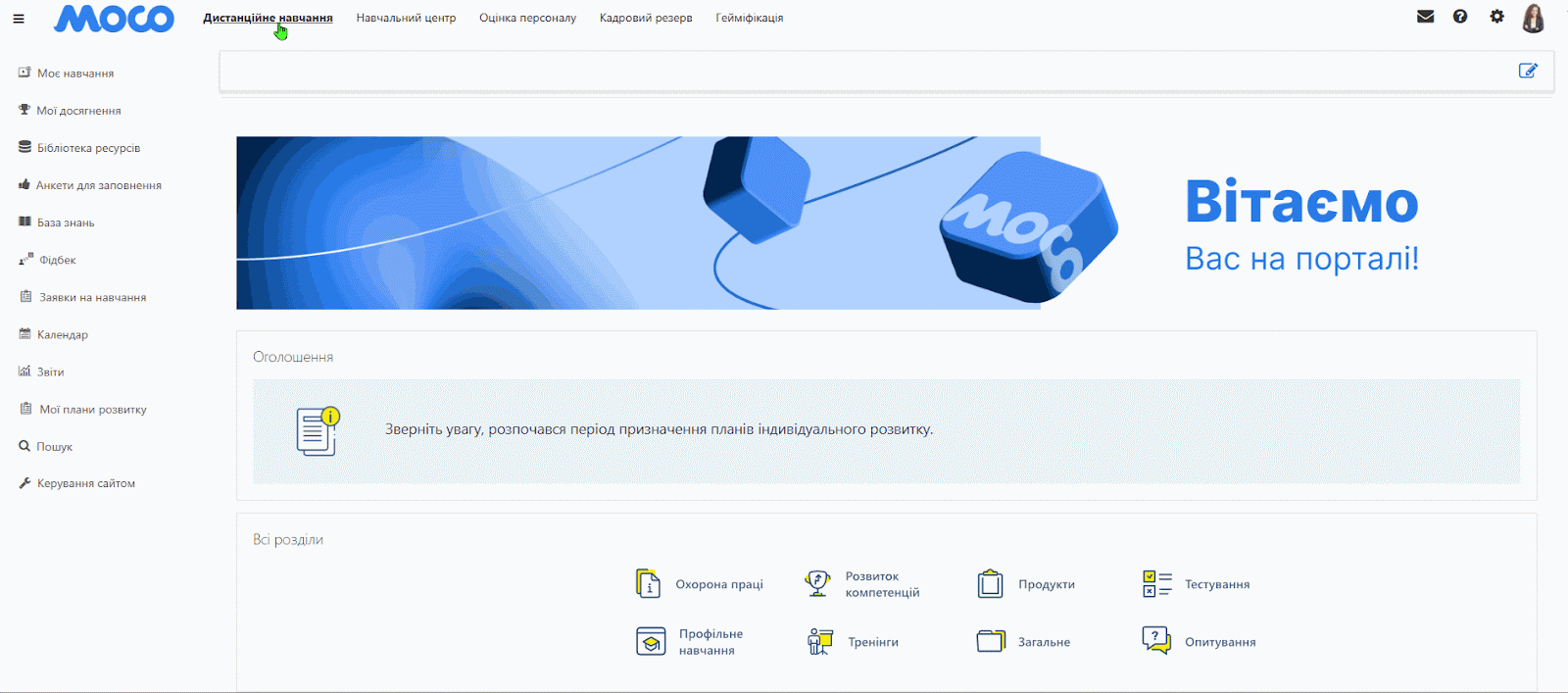Click the wrench icon for Керування сайтом
The height and width of the screenshot is (693, 1568).
tap(24, 483)
